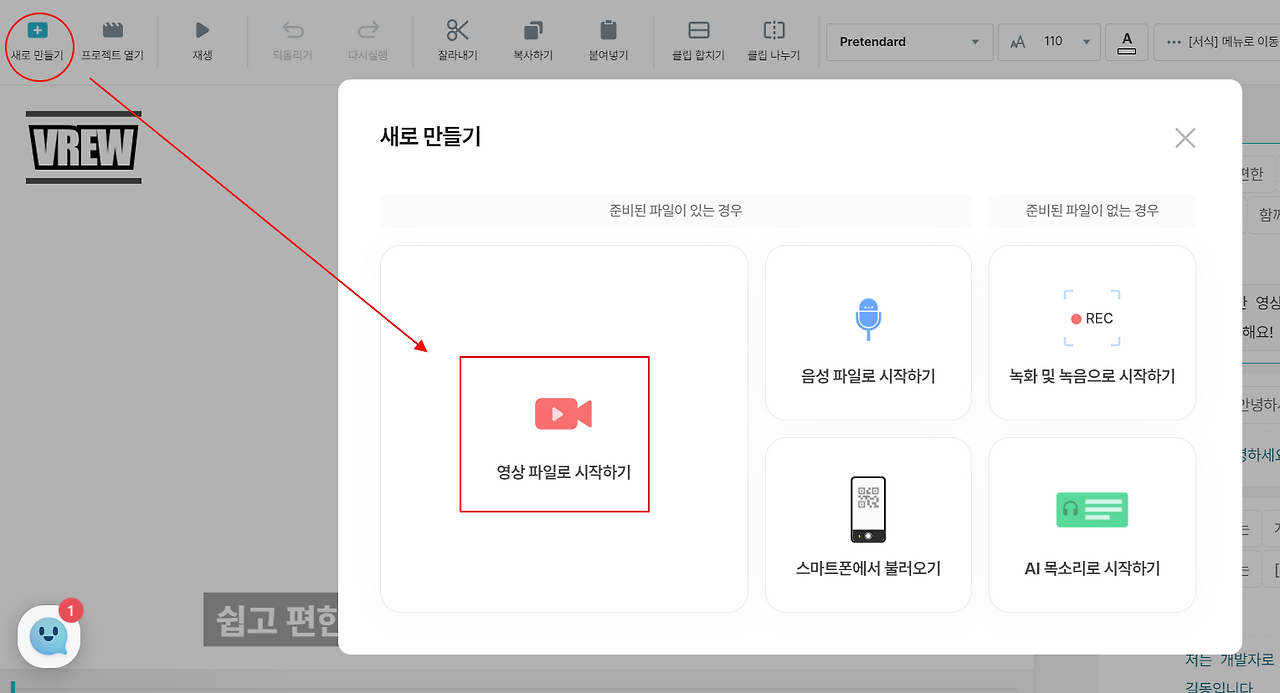Click the 준비된 파일이 없는 경우 header
This screenshot has height=693, width=1280.
pos(1092,211)
